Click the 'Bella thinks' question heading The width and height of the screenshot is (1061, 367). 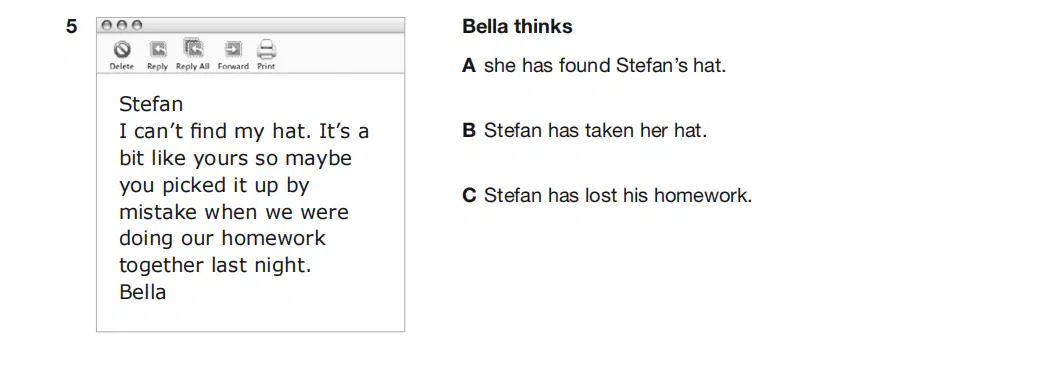coord(517,27)
